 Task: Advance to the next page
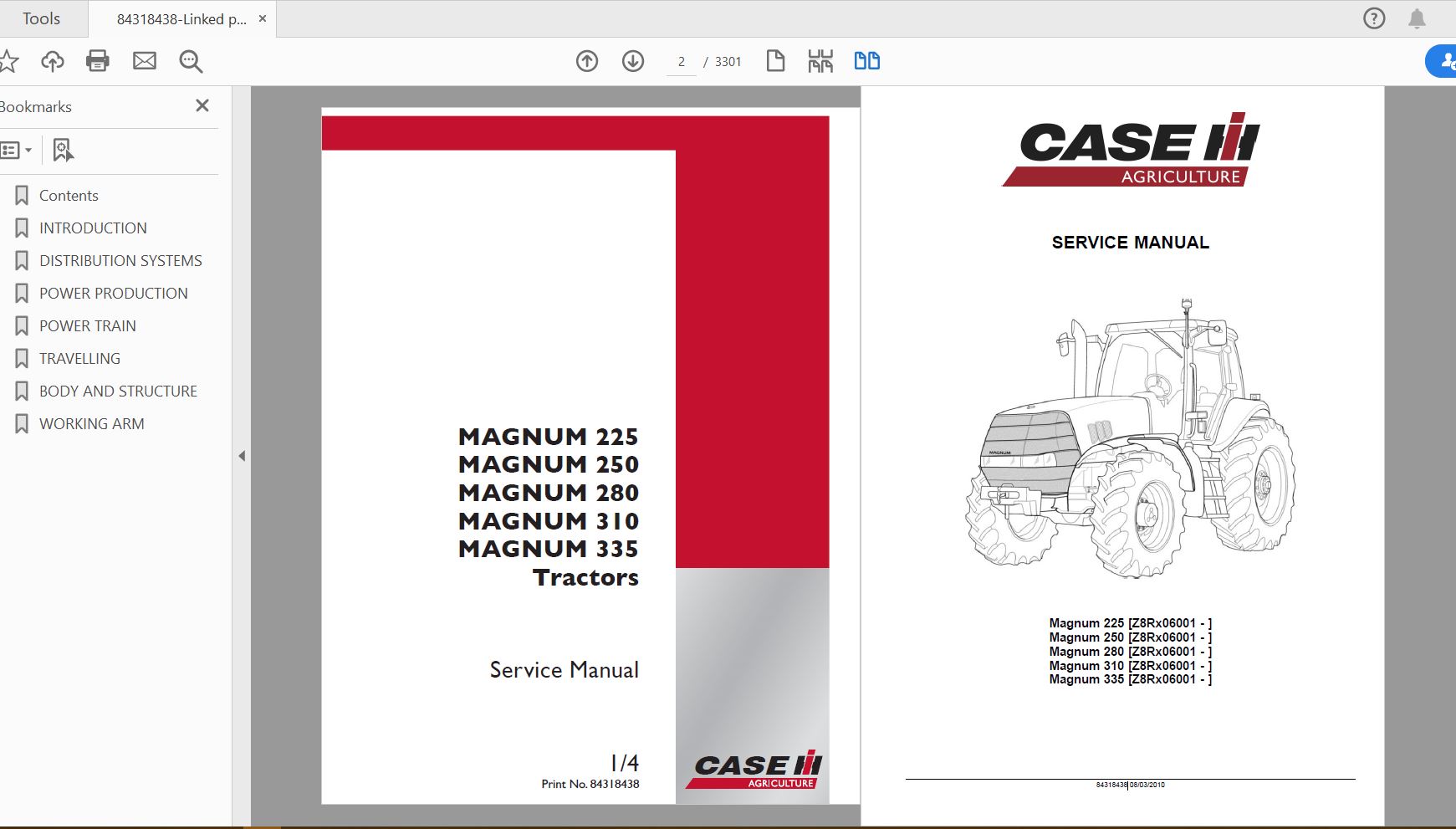[633, 61]
